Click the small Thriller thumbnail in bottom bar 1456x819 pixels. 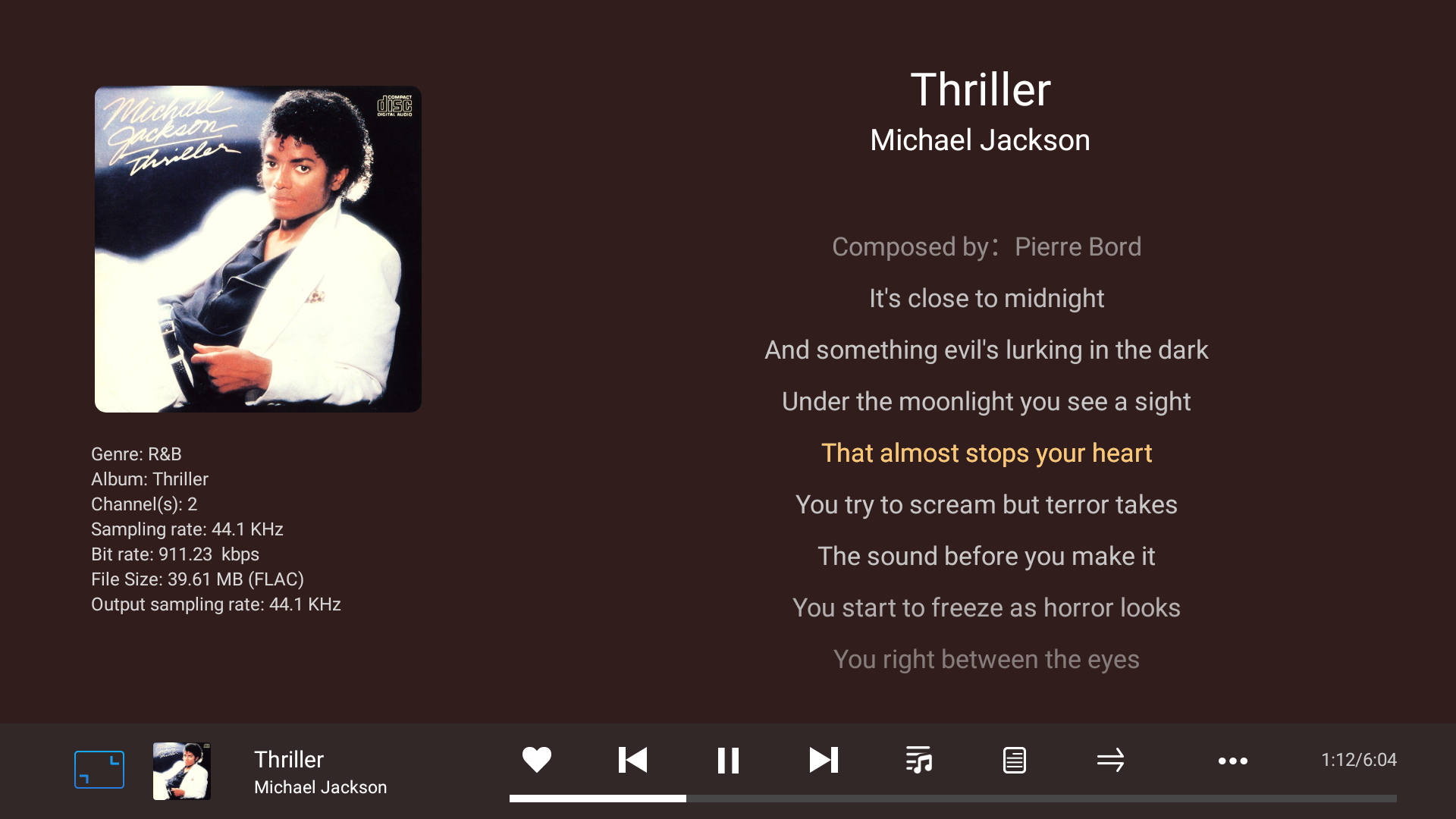182,771
